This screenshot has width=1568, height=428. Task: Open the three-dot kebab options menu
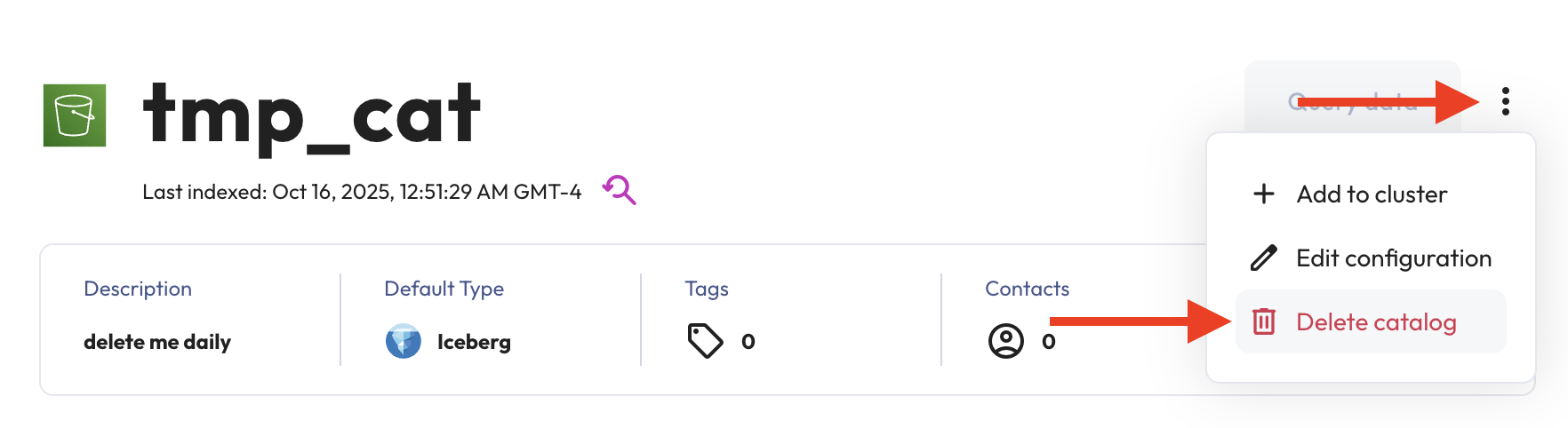pos(1505,101)
